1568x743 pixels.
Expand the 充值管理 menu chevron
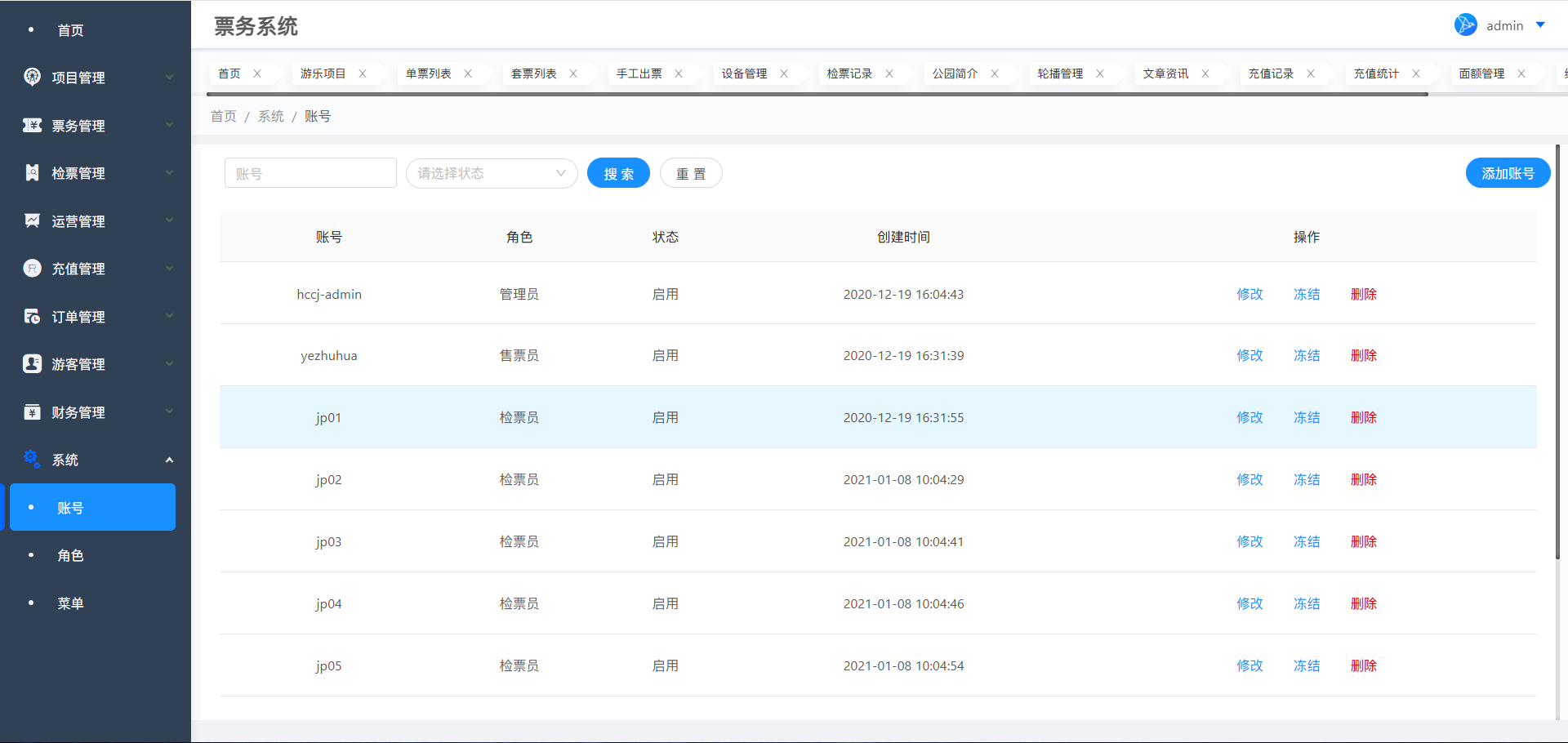point(169,269)
